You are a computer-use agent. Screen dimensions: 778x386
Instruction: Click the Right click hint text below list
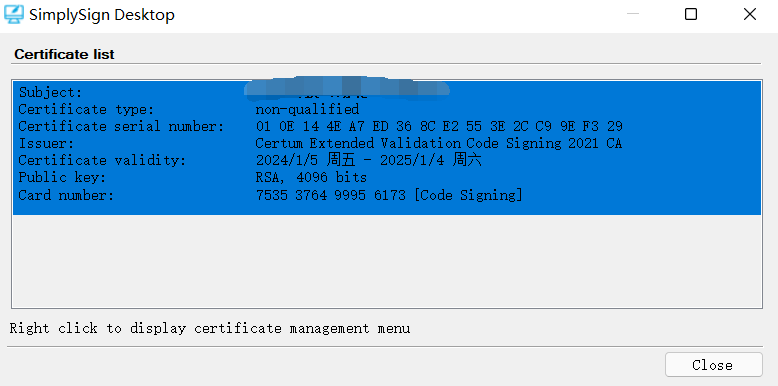(210, 328)
